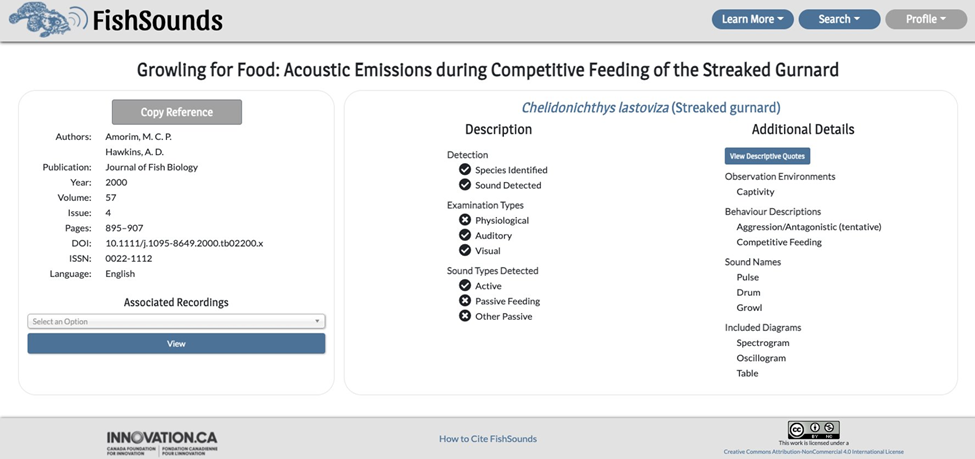Click the Species Identified check icon

coord(464,169)
